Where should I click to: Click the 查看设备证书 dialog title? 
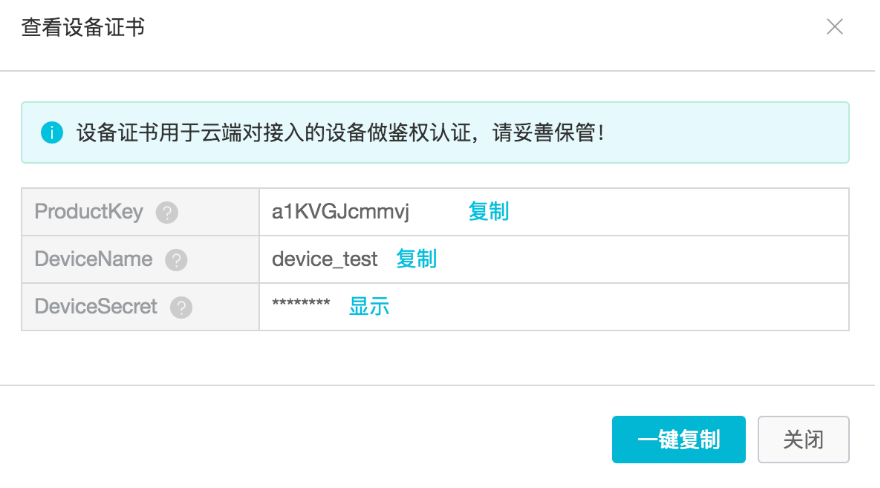coord(83,28)
